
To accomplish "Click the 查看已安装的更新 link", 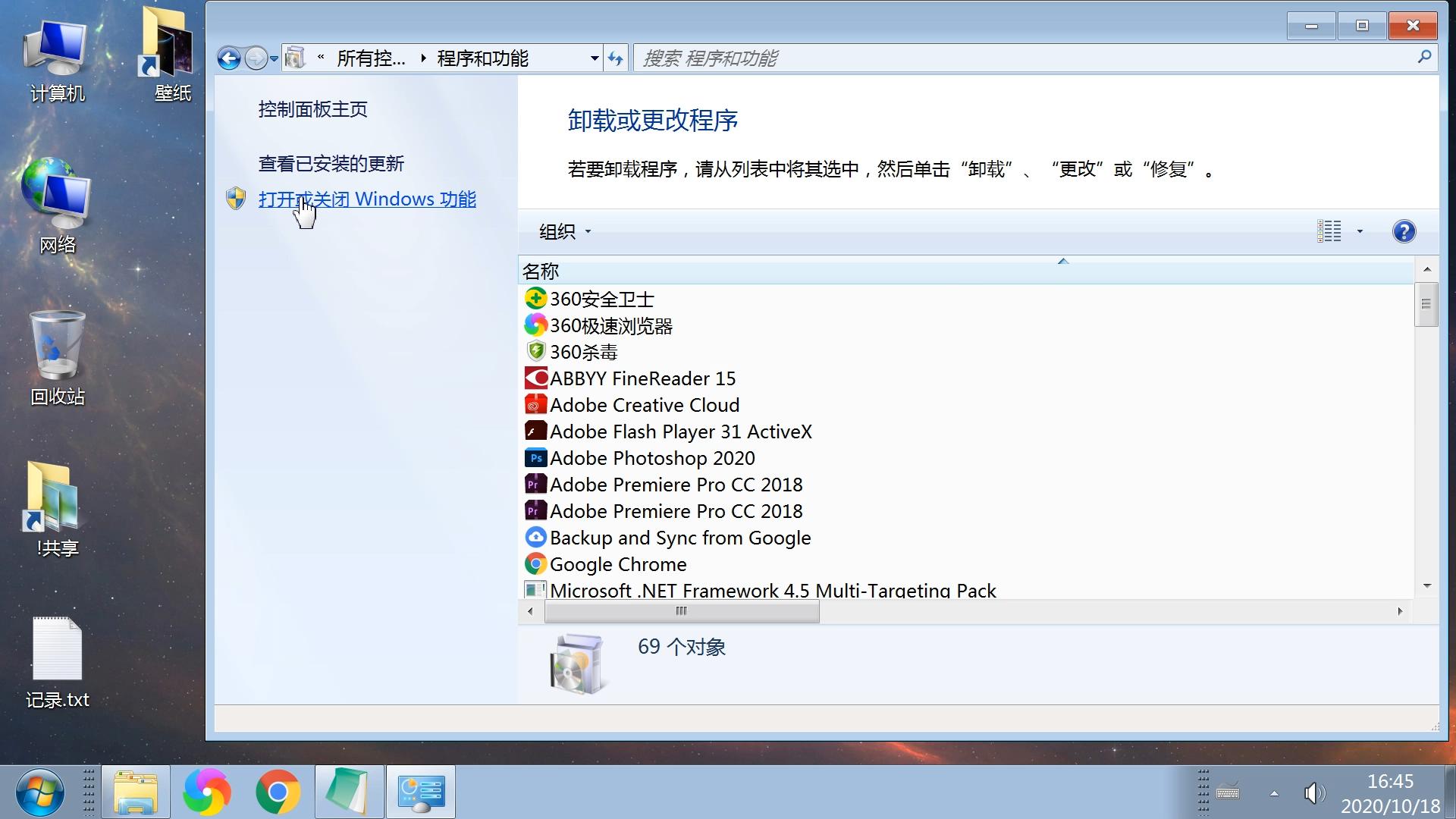I will point(331,164).
